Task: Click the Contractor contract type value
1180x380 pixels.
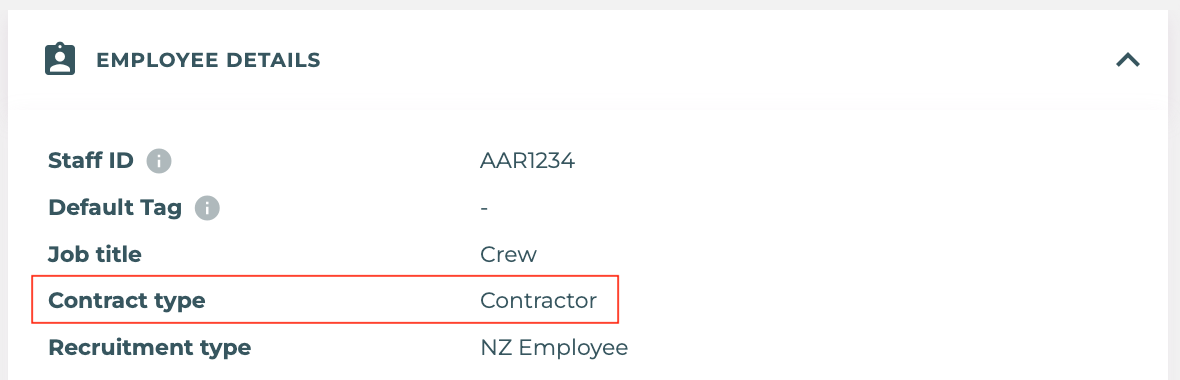Action: coord(539,301)
